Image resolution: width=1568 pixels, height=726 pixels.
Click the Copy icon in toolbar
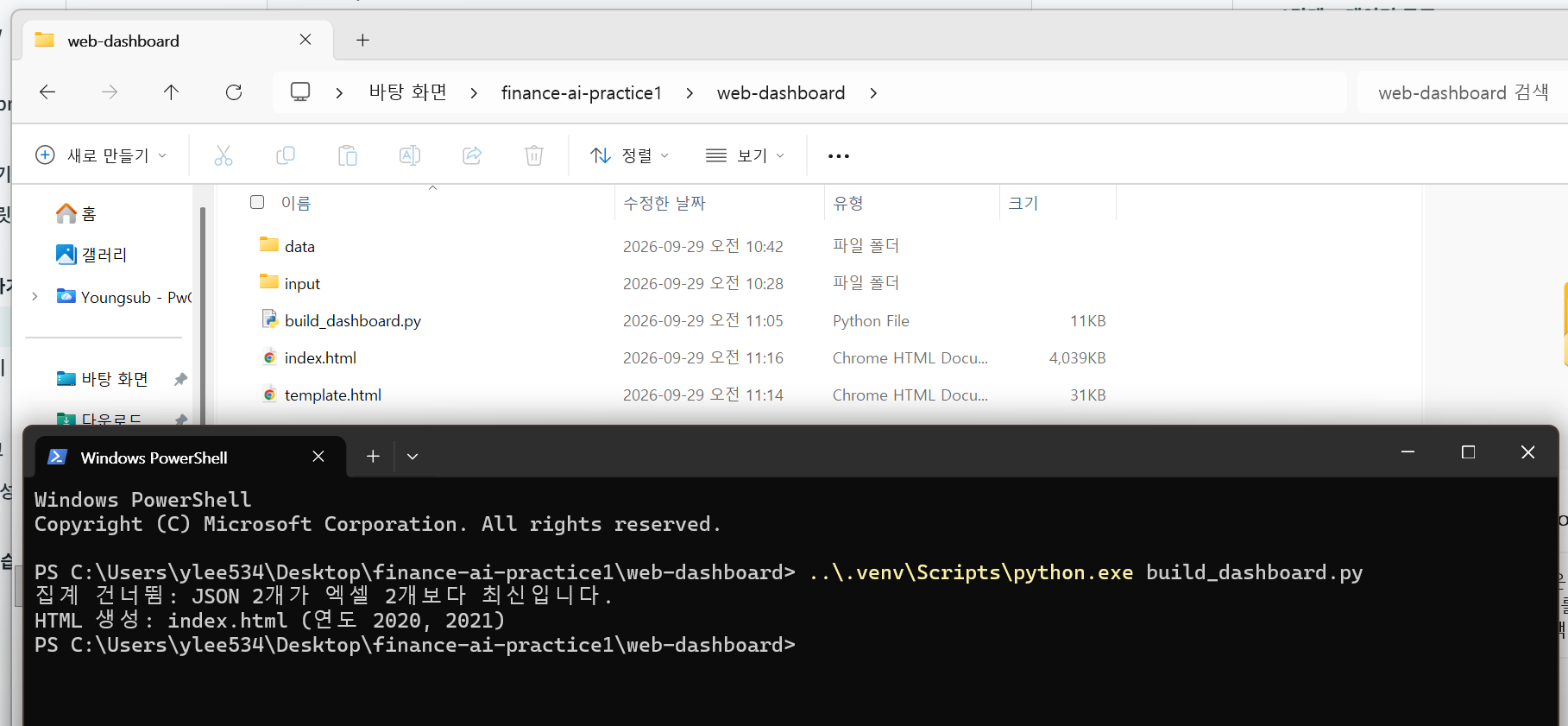click(286, 155)
